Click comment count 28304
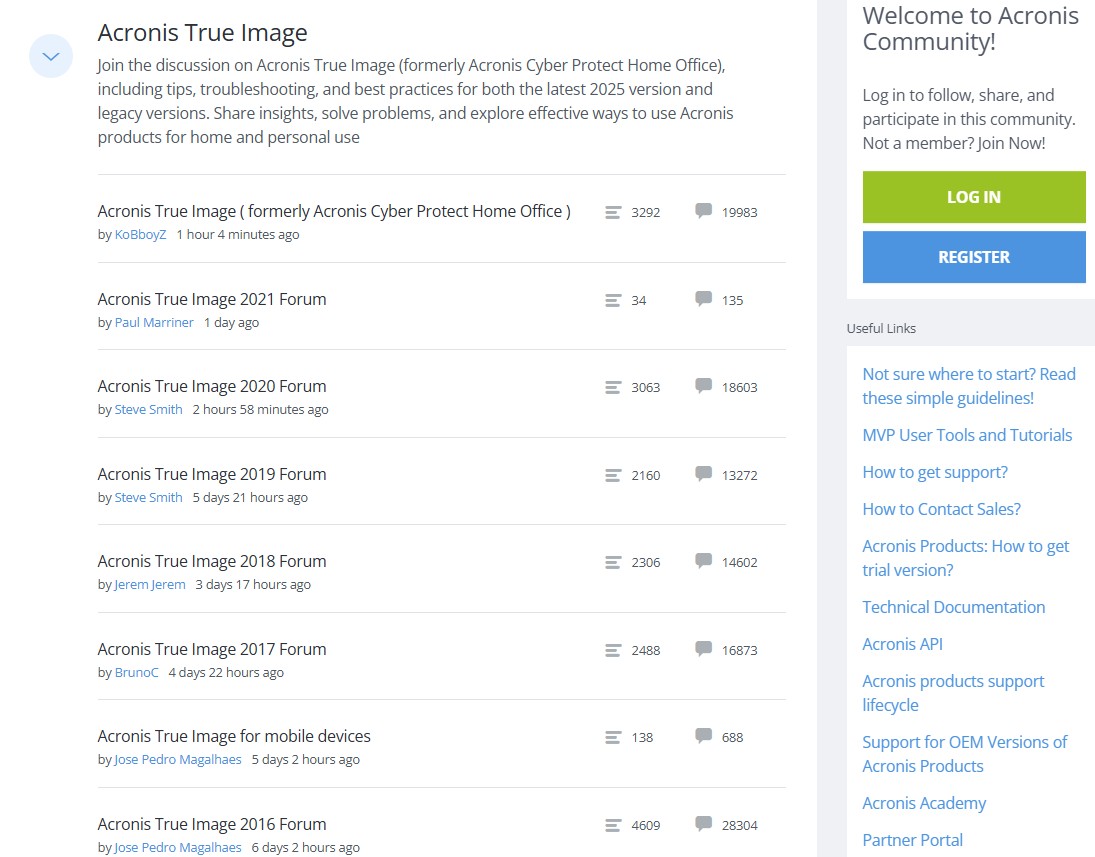 740,826
